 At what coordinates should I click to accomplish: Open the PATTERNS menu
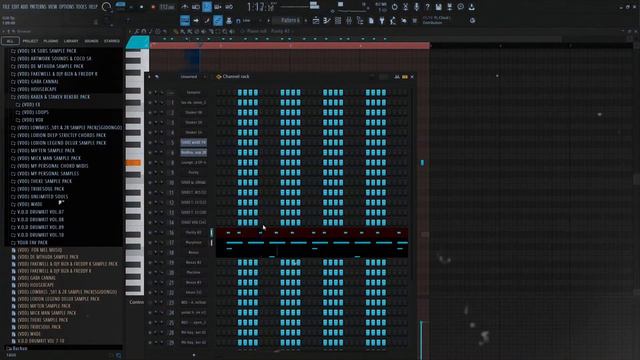pyautogui.click(x=38, y=7)
